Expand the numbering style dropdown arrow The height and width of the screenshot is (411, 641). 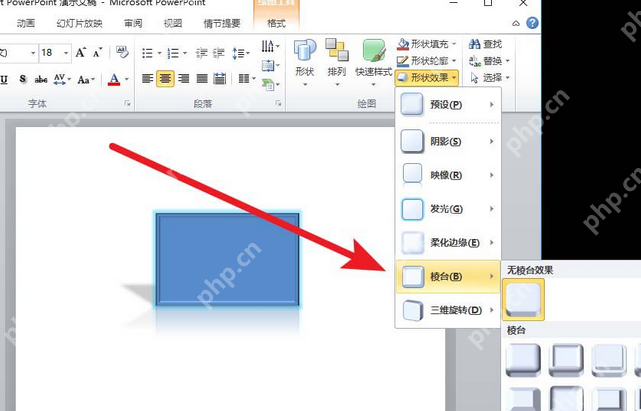pyautogui.click(x=185, y=53)
